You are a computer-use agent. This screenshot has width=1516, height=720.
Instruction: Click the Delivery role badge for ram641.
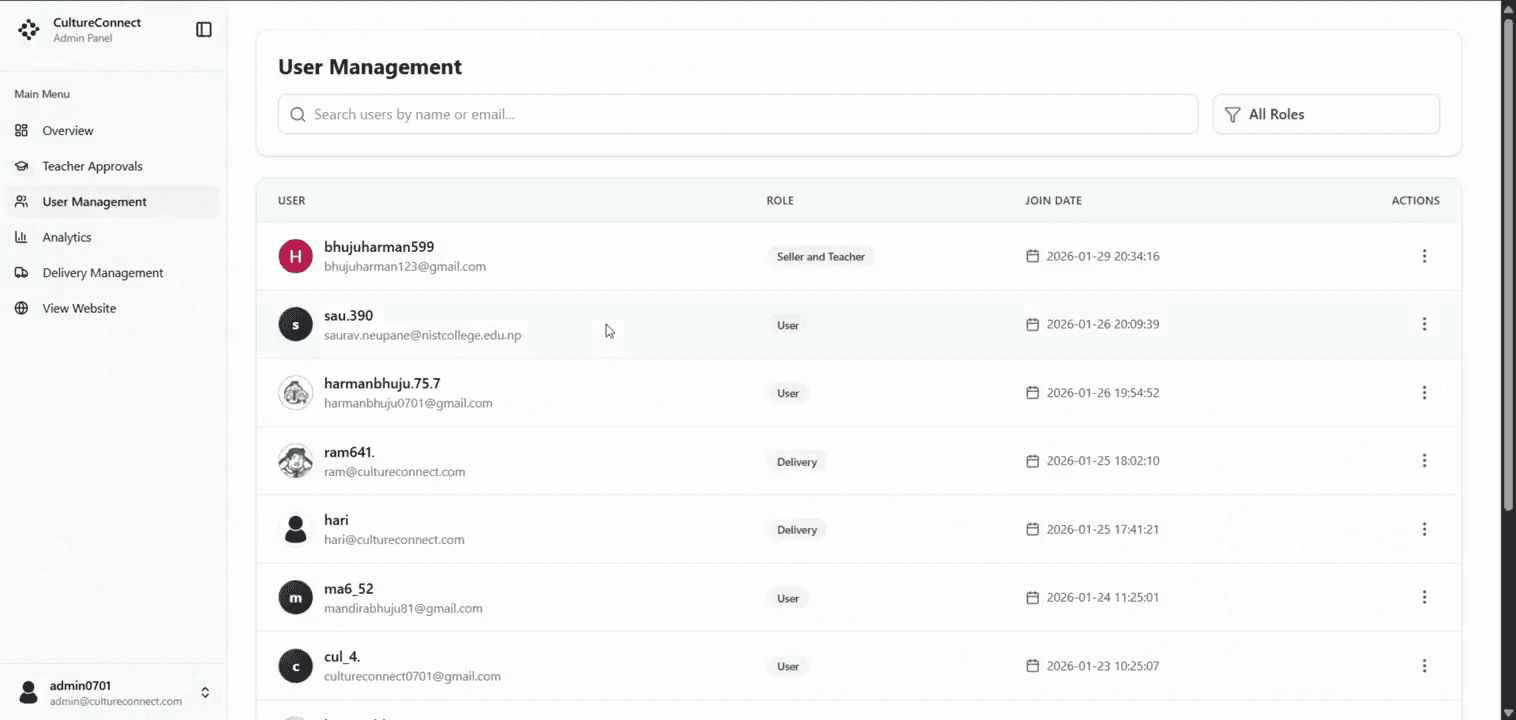(x=797, y=462)
